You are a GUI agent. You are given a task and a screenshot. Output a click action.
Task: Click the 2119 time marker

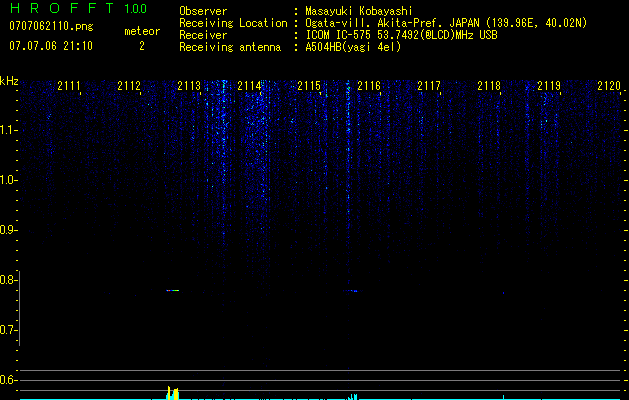pyautogui.click(x=549, y=86)
